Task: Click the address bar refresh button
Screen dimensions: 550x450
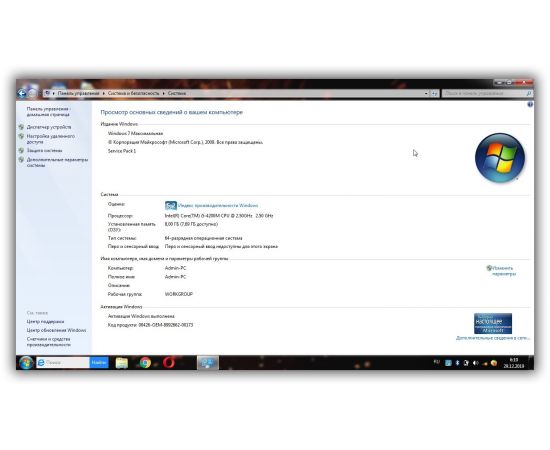Action: pos(435,93)
